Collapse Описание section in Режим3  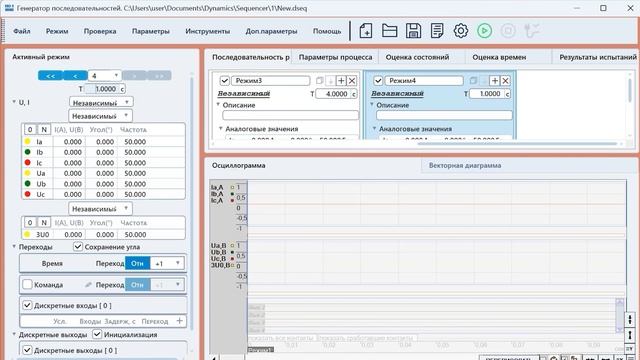point(218,104)
